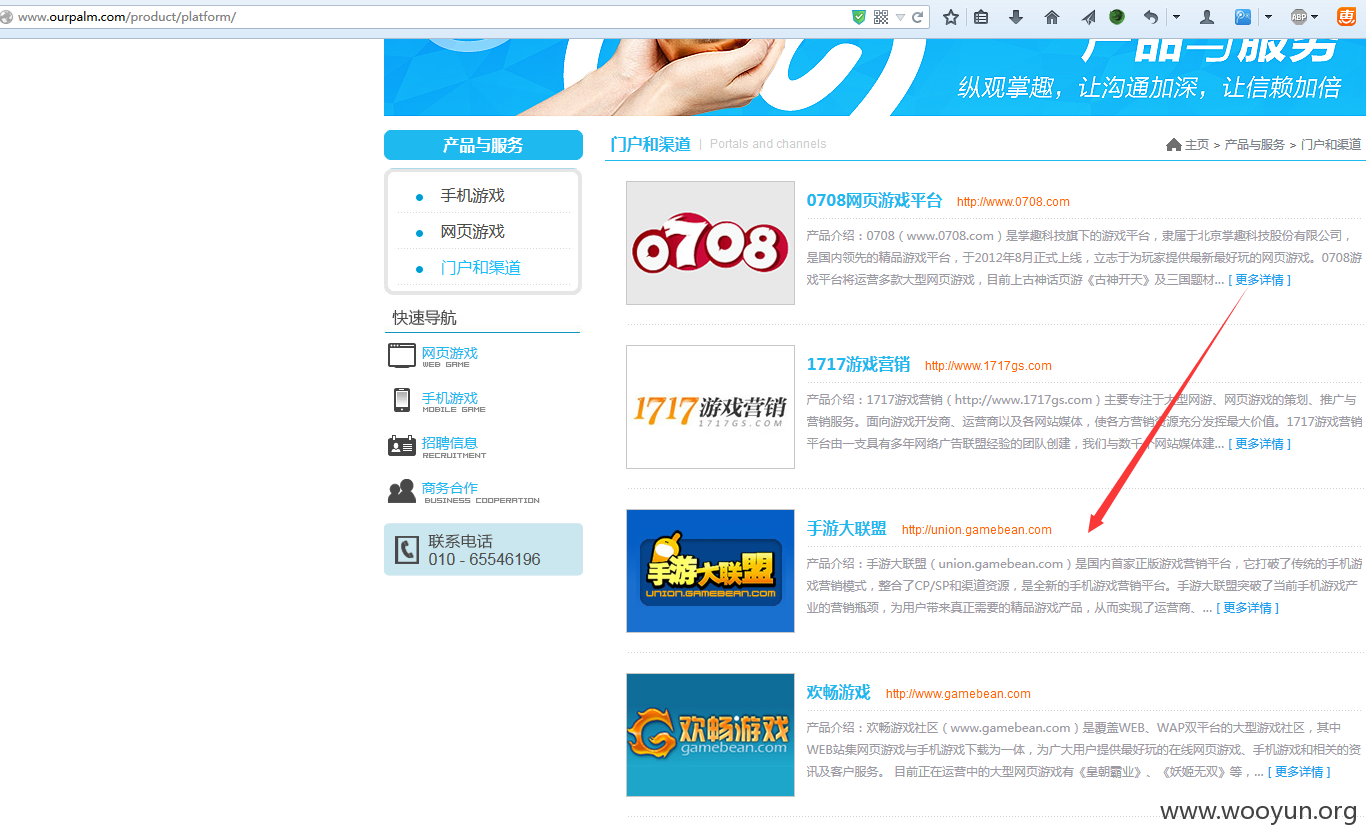Viewport: 1366px width, 840px height.
Task: Select 网页游戏 in the sidebar menu
Action: [472, 232]
